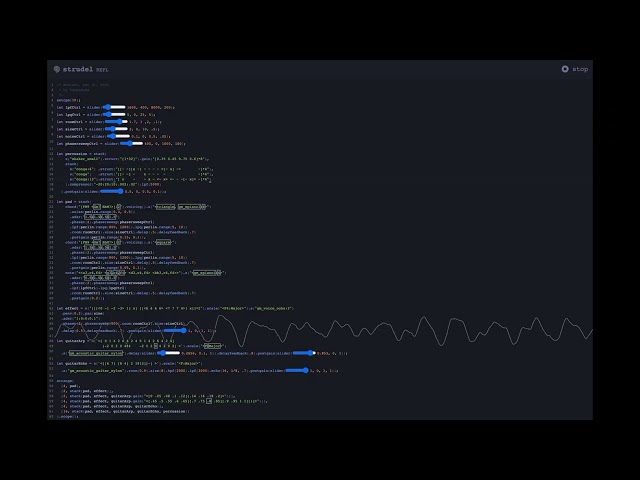Adjust the lpfCtrl slider
The height and width of the screenshot is (480, 640).
(x=114, y=107)
